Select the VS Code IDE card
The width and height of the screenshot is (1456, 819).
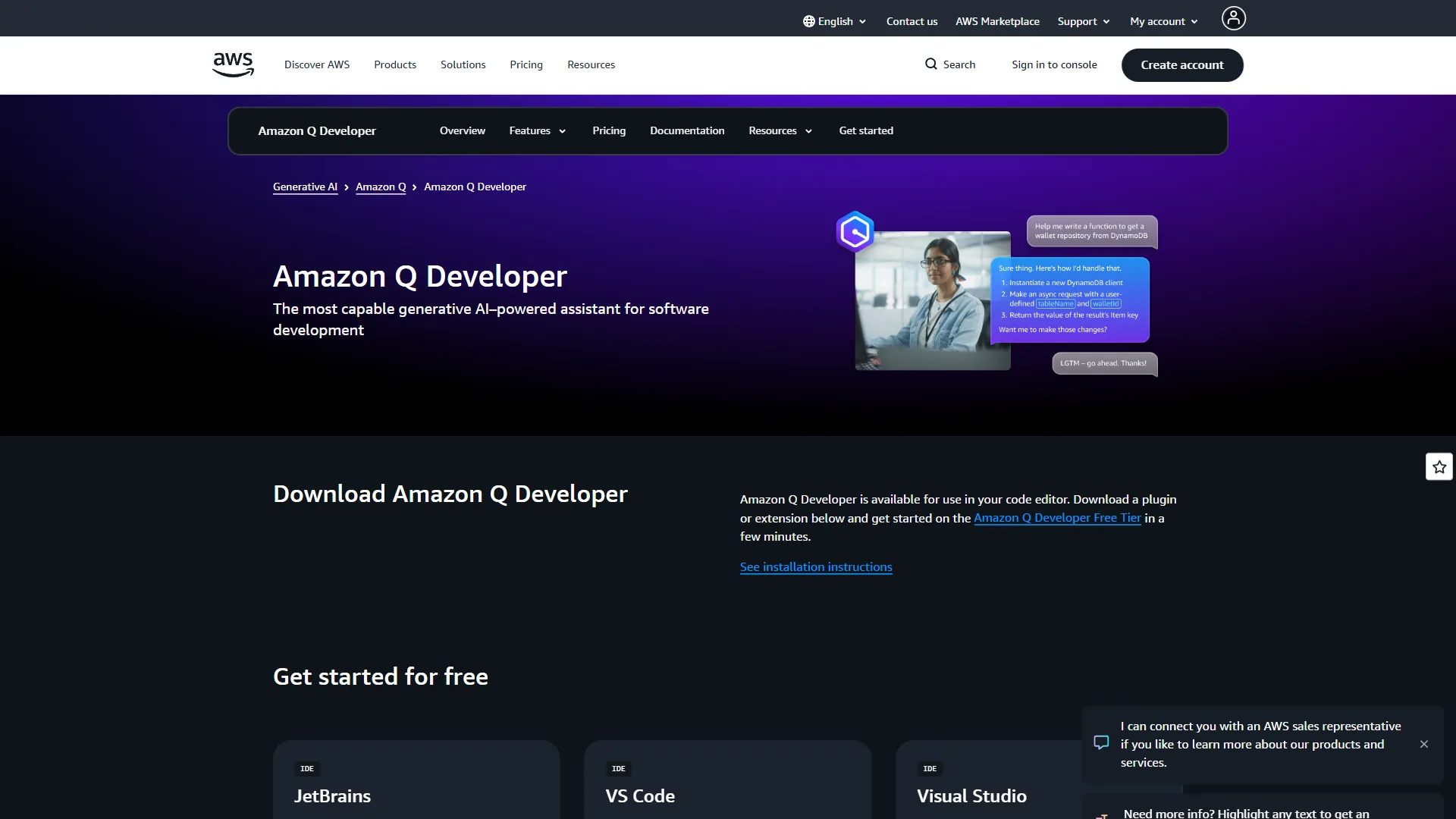click(x=728, y=780)
